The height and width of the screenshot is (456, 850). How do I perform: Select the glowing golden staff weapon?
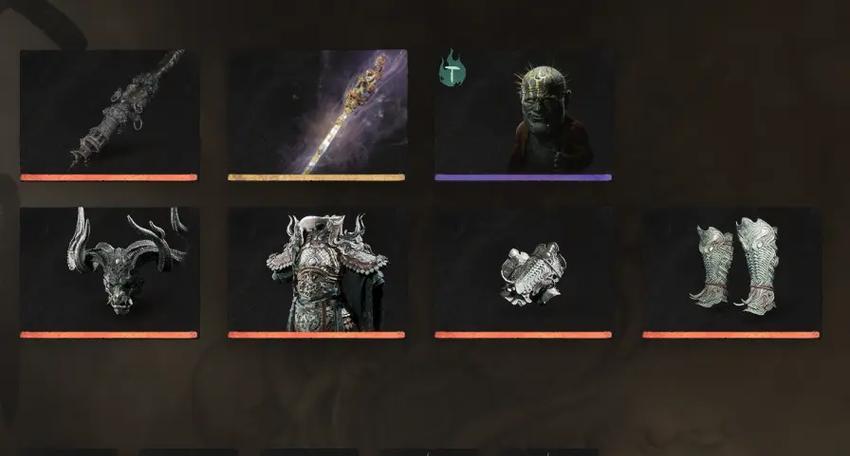[317, 111]
